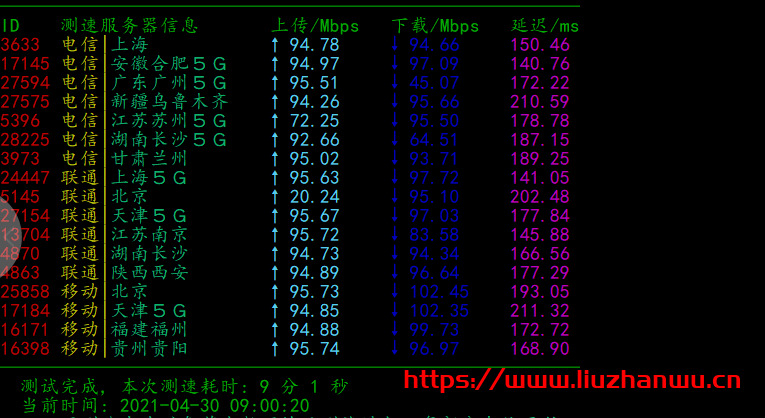The height and width of the screenshot is (418, 765).
Task: Open the www.liuzhanwu.cn watermark link
Action: pyautogui.click(x=571, y=381)
